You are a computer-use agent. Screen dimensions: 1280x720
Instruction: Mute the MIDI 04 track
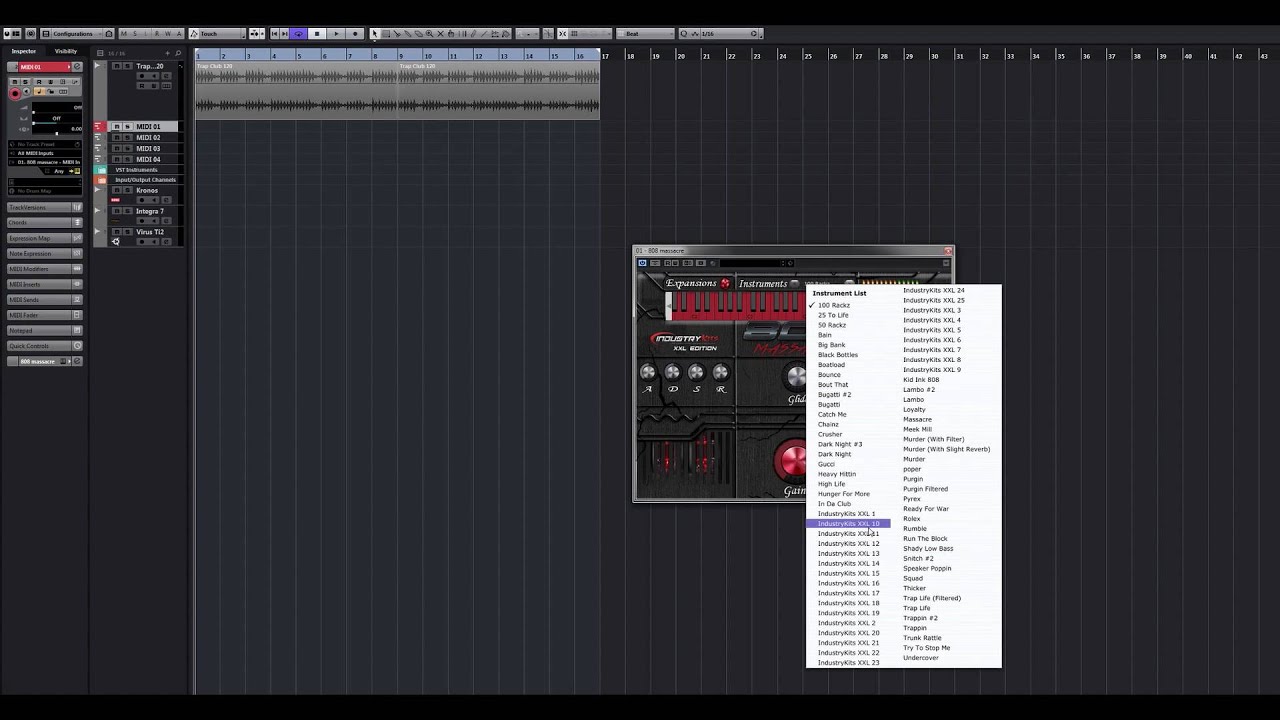tap(116, 159)
